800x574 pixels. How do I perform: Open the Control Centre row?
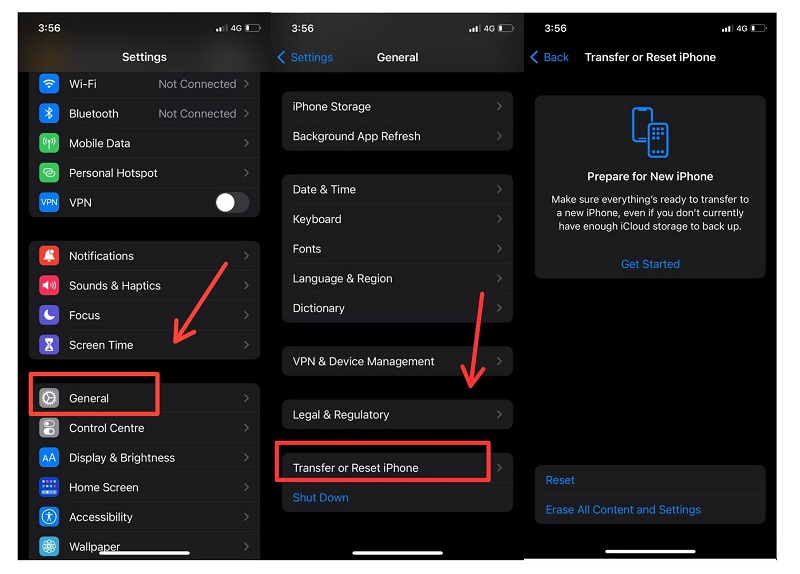pos(144,428)
